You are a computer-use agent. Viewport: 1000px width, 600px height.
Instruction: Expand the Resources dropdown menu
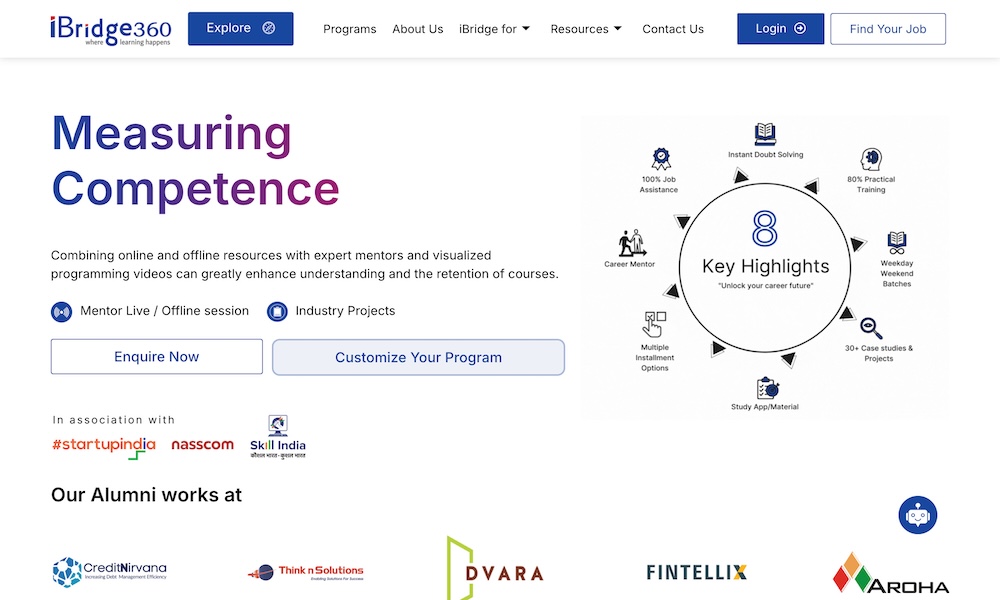[x=586, y=29]
